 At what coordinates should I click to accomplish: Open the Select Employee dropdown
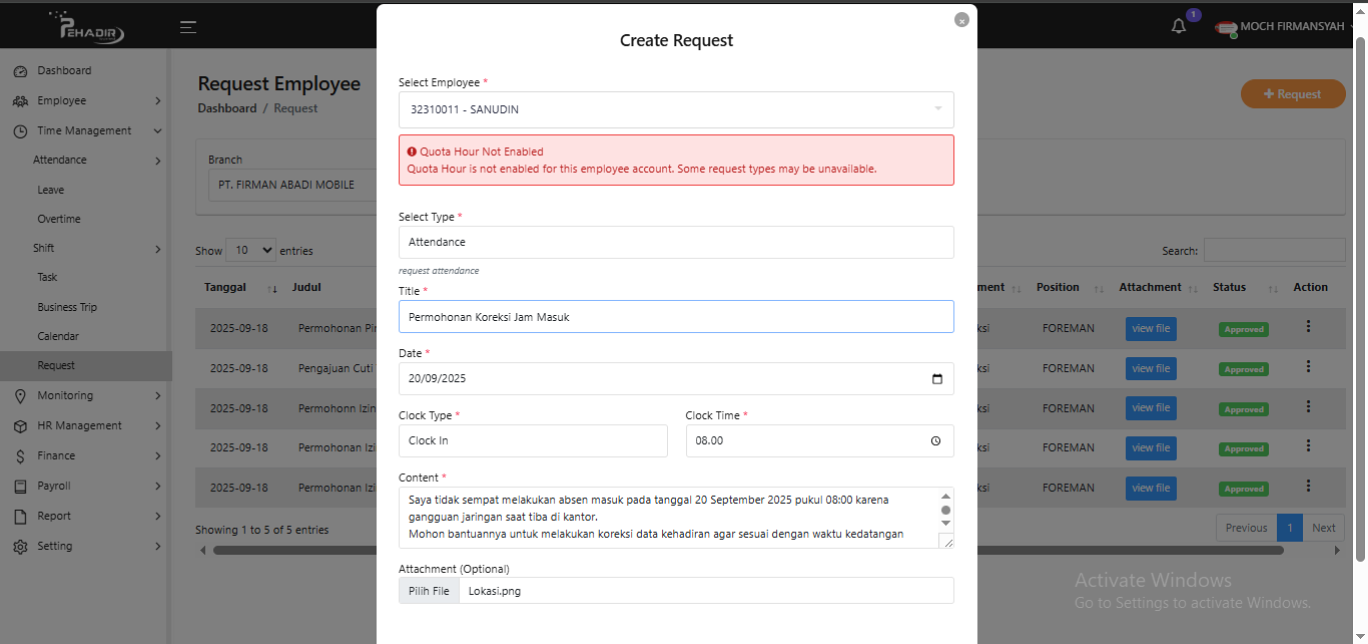676,110
